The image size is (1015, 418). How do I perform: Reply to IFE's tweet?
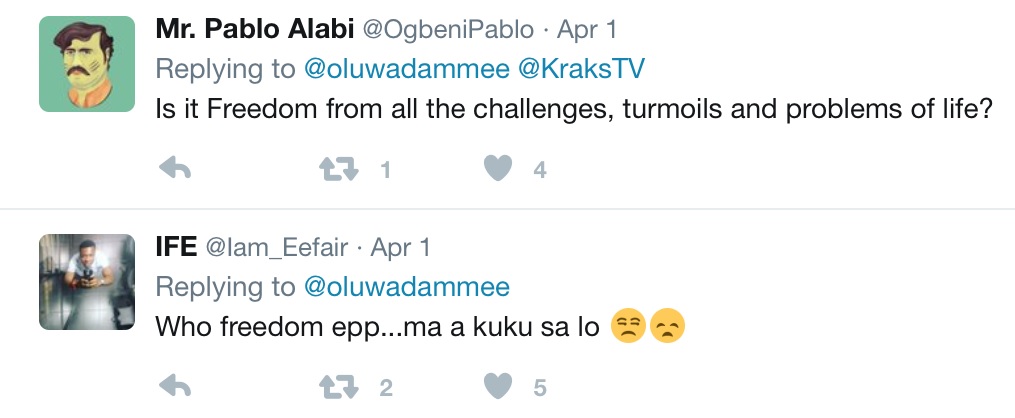tap(175, 387)
